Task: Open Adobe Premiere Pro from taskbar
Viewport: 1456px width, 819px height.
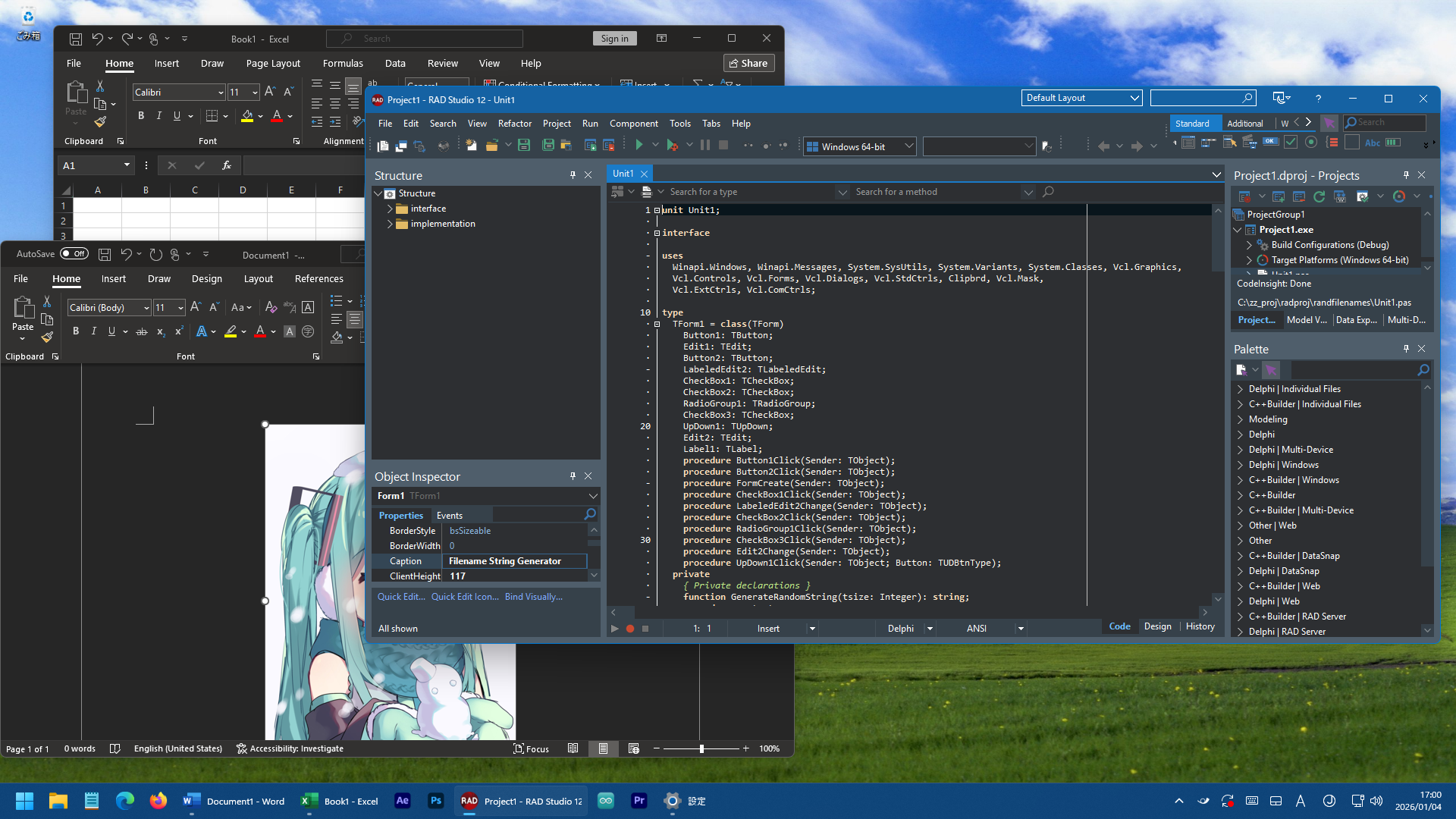Action: [639, 801]
